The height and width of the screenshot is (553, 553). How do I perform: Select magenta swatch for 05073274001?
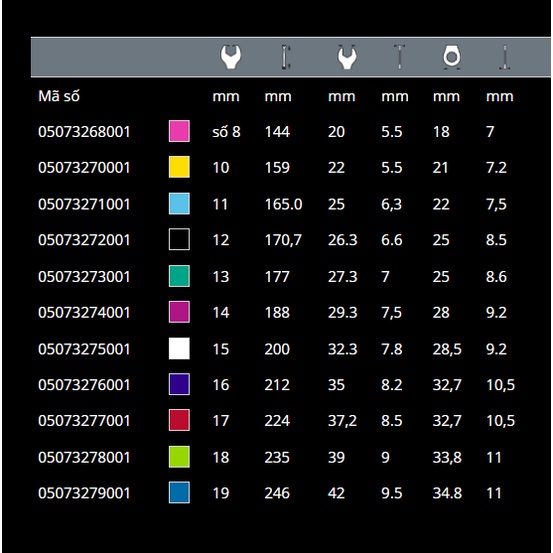tap(179, 312)
